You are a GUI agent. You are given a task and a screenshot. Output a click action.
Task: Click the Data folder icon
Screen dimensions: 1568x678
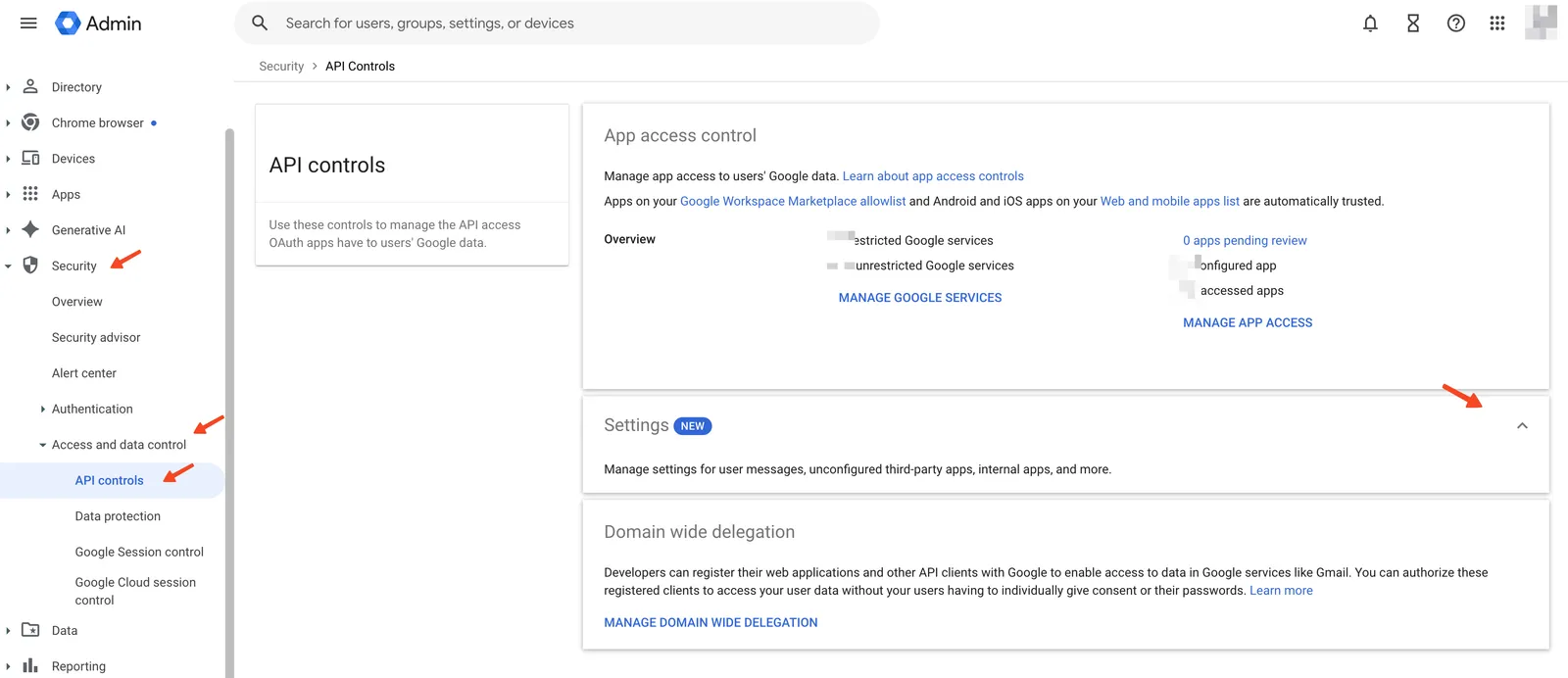point(30,630)
